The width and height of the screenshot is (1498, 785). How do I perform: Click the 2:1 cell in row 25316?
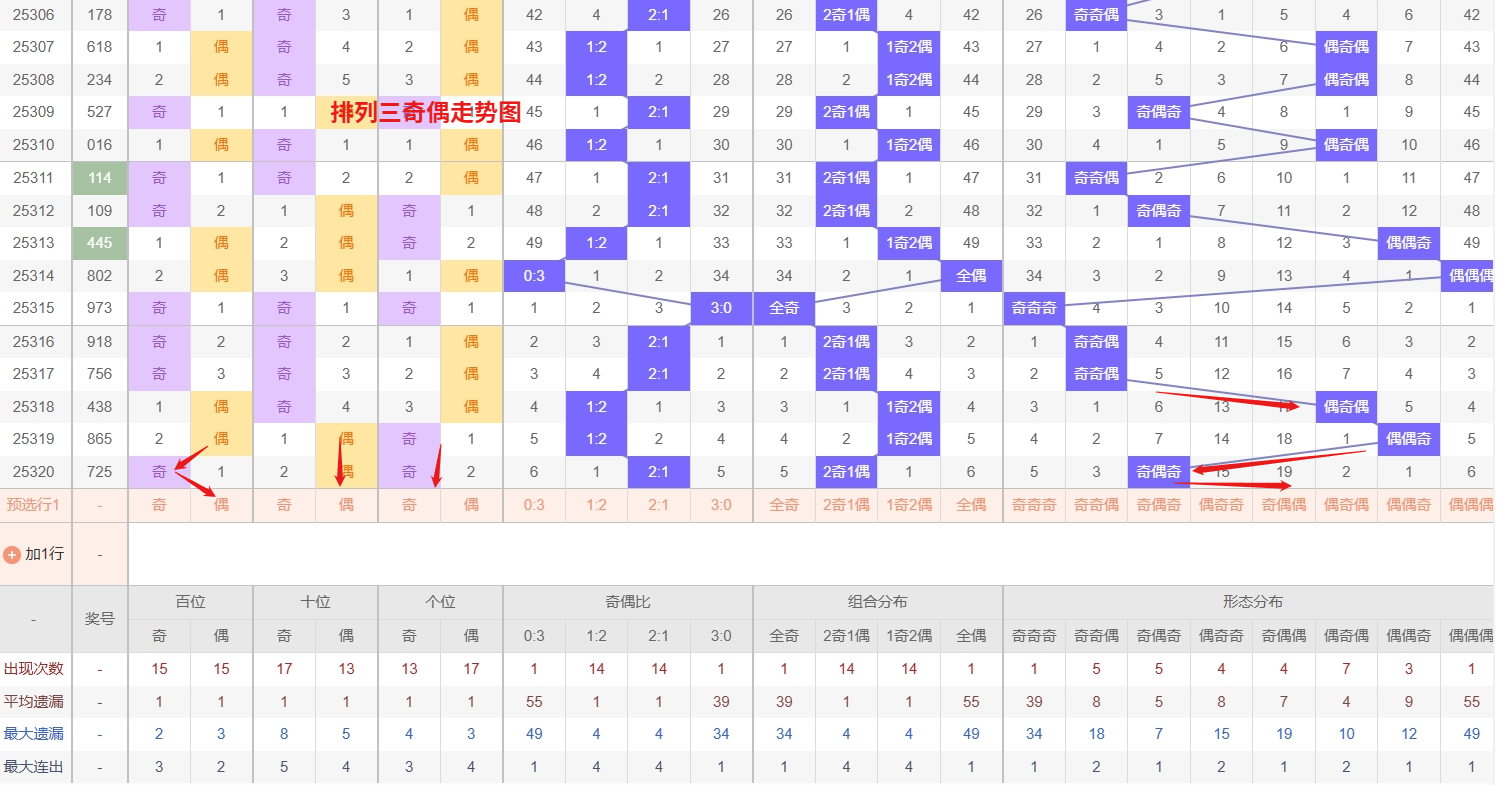coord(658,342)
